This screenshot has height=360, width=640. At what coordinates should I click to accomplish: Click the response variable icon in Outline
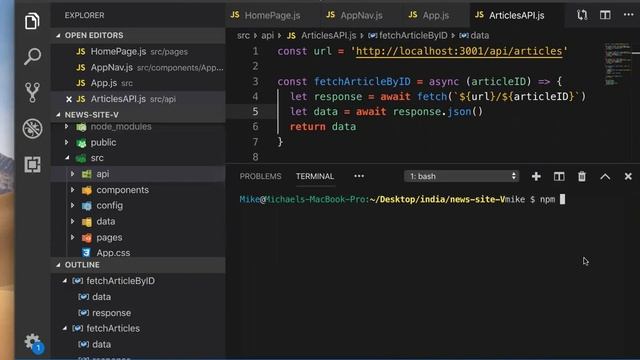83,313
